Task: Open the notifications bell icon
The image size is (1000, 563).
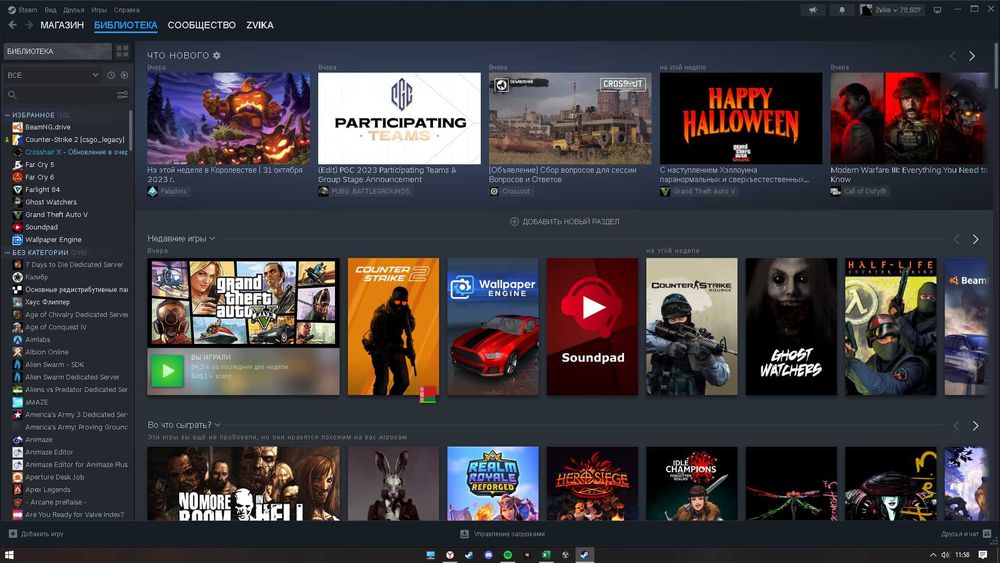Action: tap(842, 10)
